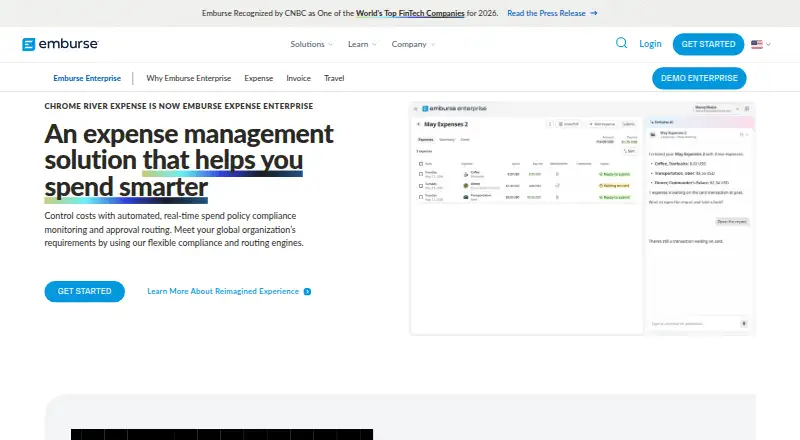This screenshot has width=800, height=440.
Task: Click the hero GET STARTED button
Action: pos(85,291)
